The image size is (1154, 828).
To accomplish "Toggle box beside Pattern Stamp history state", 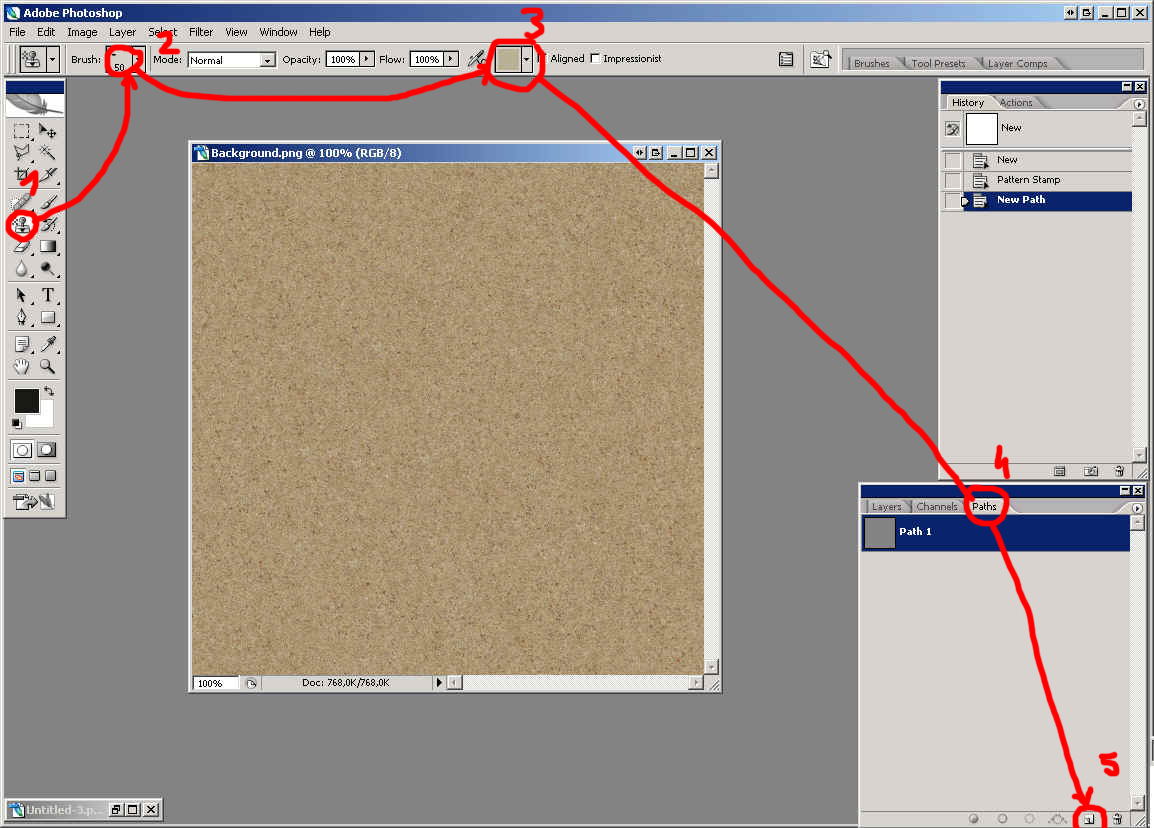I will [x=953, y=180].
